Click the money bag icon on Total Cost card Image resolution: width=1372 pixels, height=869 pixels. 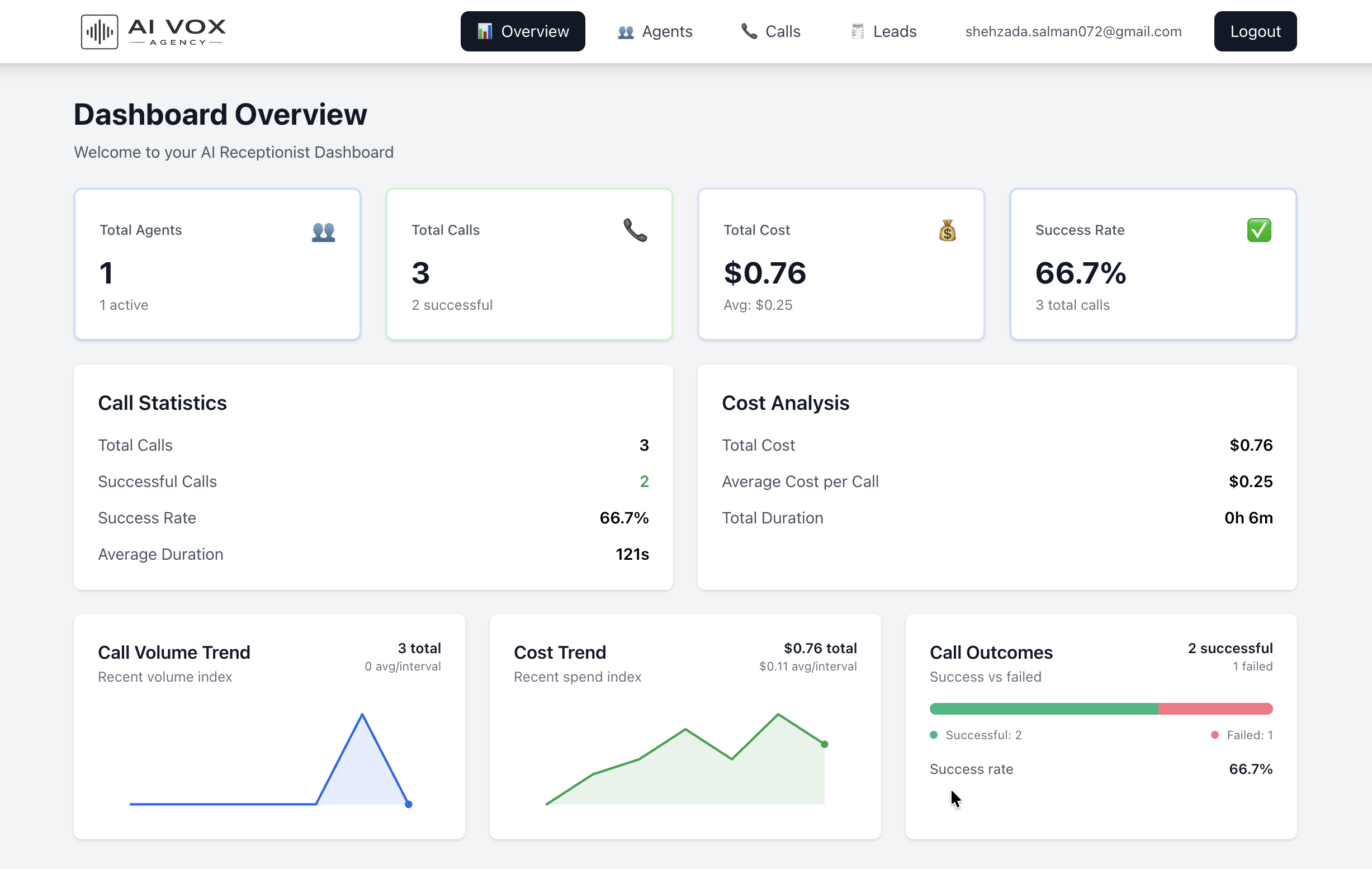947,230
